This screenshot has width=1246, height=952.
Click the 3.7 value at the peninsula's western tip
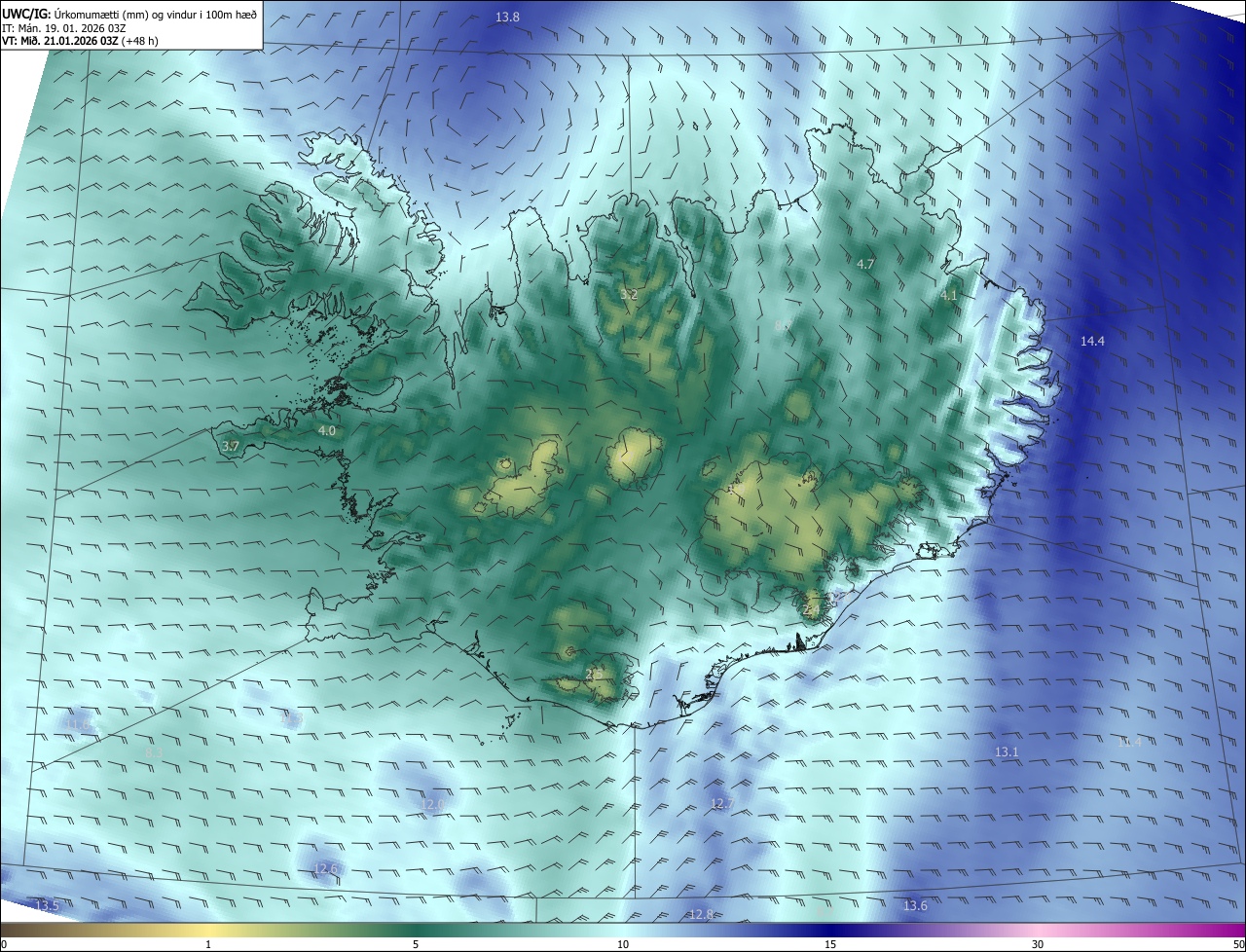(x=231, y=446)
